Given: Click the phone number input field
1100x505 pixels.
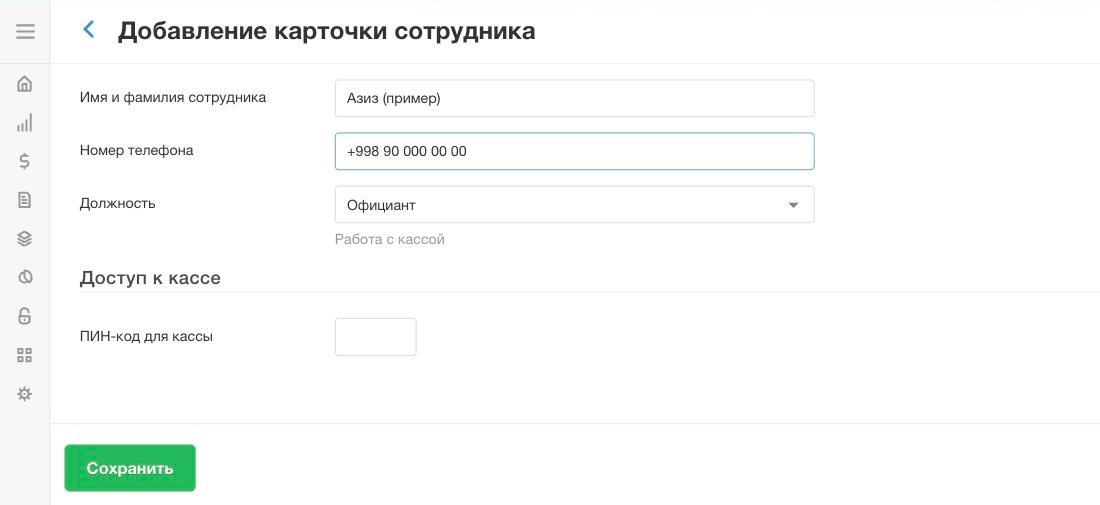Looking at the screenshot, I should tap(575, 152).
